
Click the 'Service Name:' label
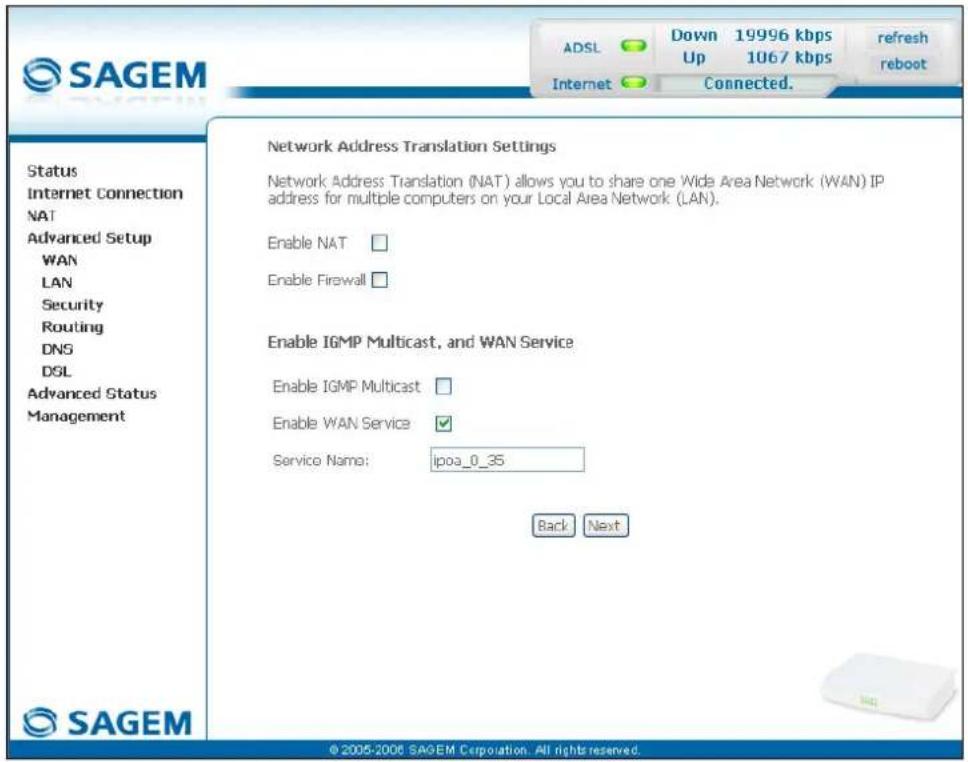pos(320,461)
